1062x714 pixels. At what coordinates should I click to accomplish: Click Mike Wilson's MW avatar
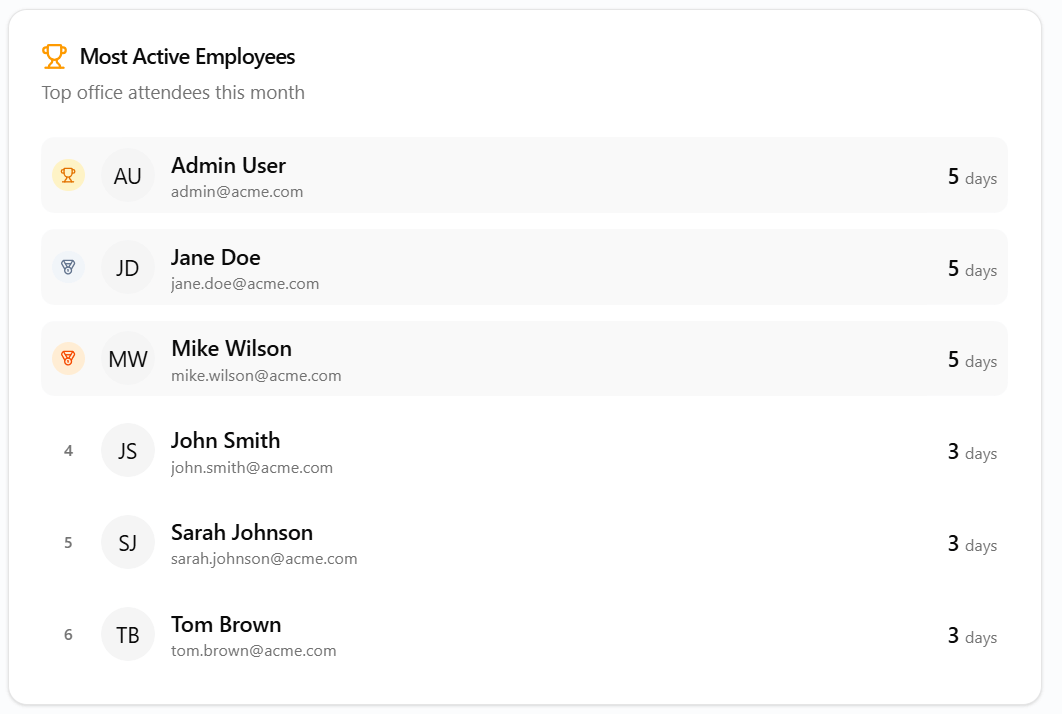coord(127,358)
